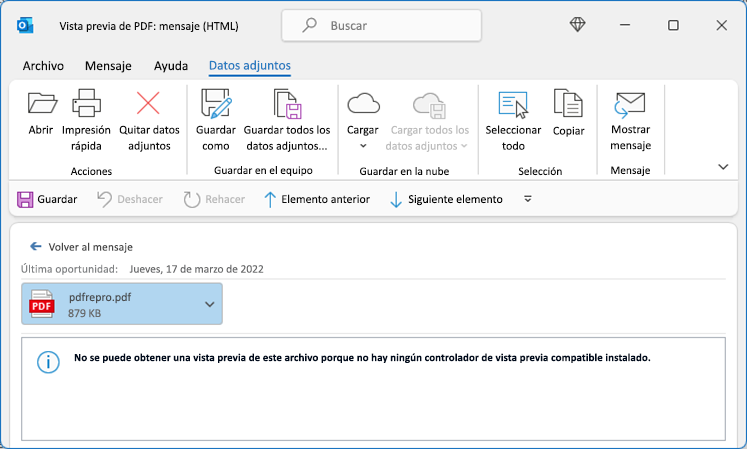The height and width of the screenshot is (449, 747).
Task: Expand Cargar todos los datos adjuntos arrow
Action: [x=464, y=146]
